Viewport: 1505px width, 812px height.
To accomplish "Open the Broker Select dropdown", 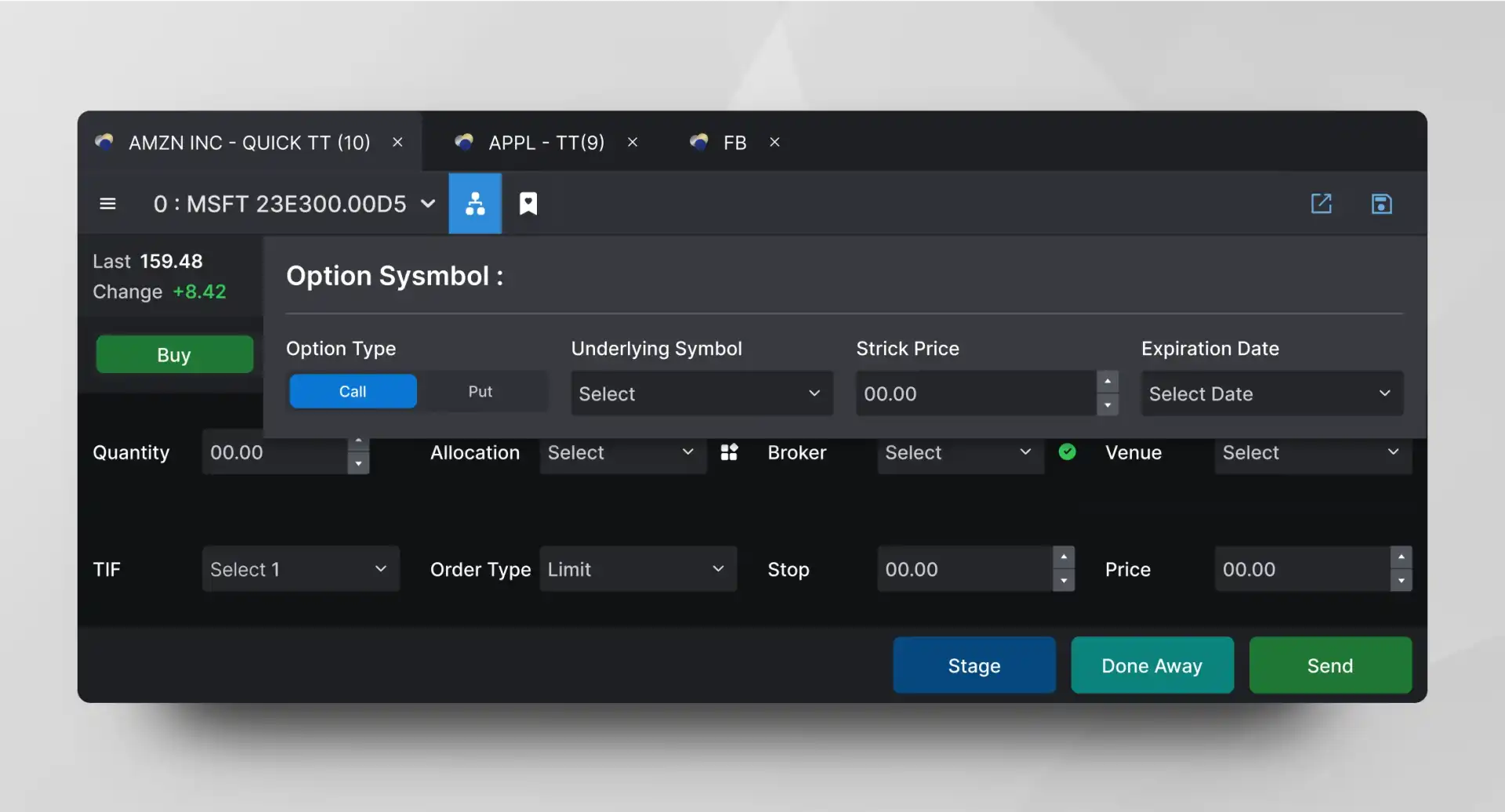I will point(960,452).
